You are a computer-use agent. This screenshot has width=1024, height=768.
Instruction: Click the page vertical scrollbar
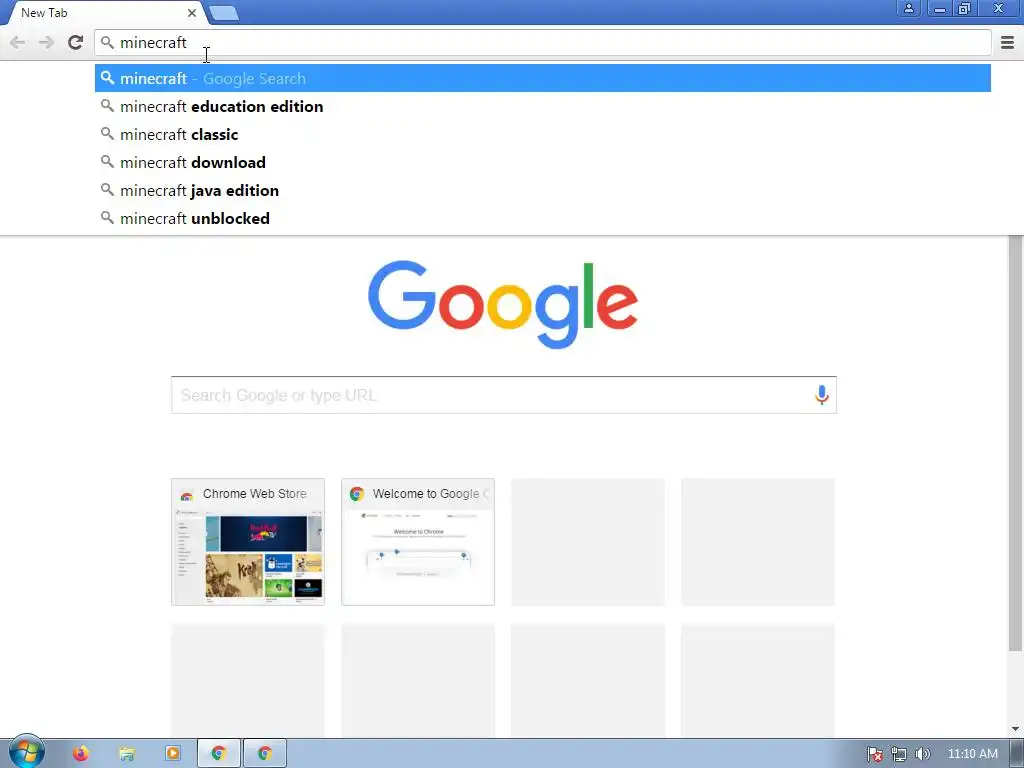(1015, 444)
